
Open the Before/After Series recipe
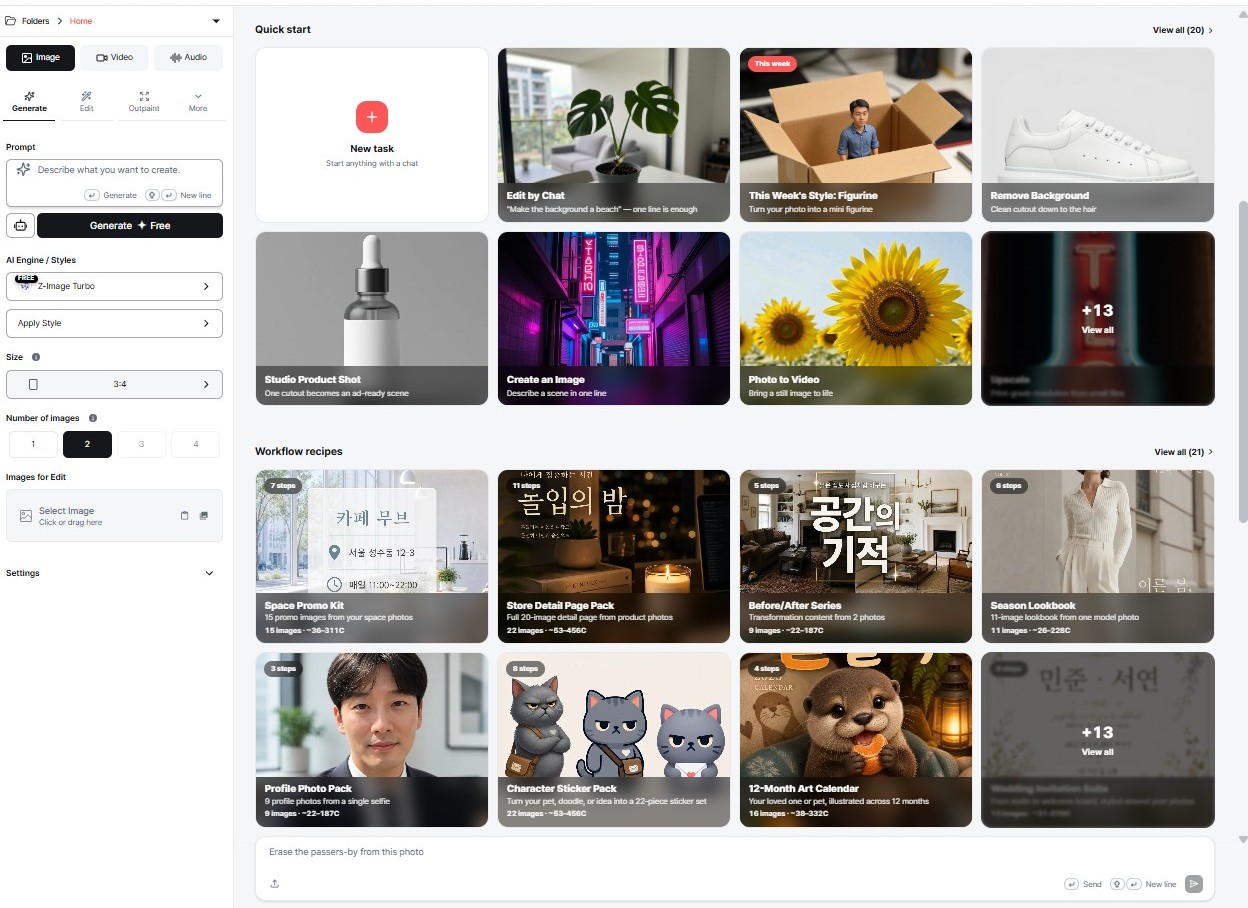click(x=856, y=556)
